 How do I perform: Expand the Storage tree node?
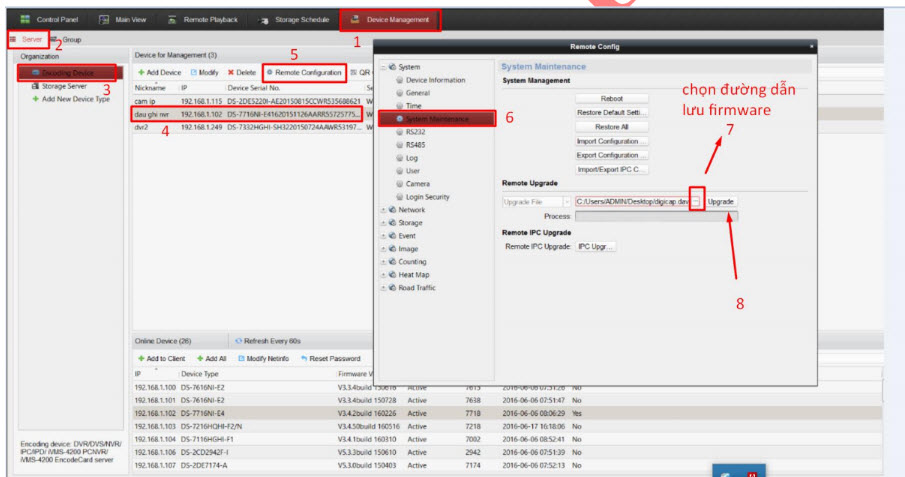382,223
